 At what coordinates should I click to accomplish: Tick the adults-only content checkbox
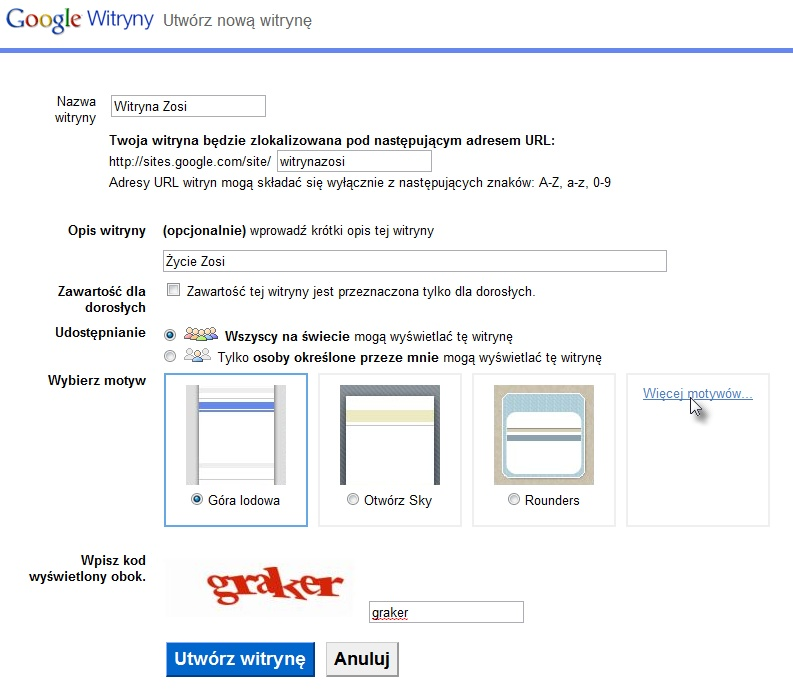(173, 290)
